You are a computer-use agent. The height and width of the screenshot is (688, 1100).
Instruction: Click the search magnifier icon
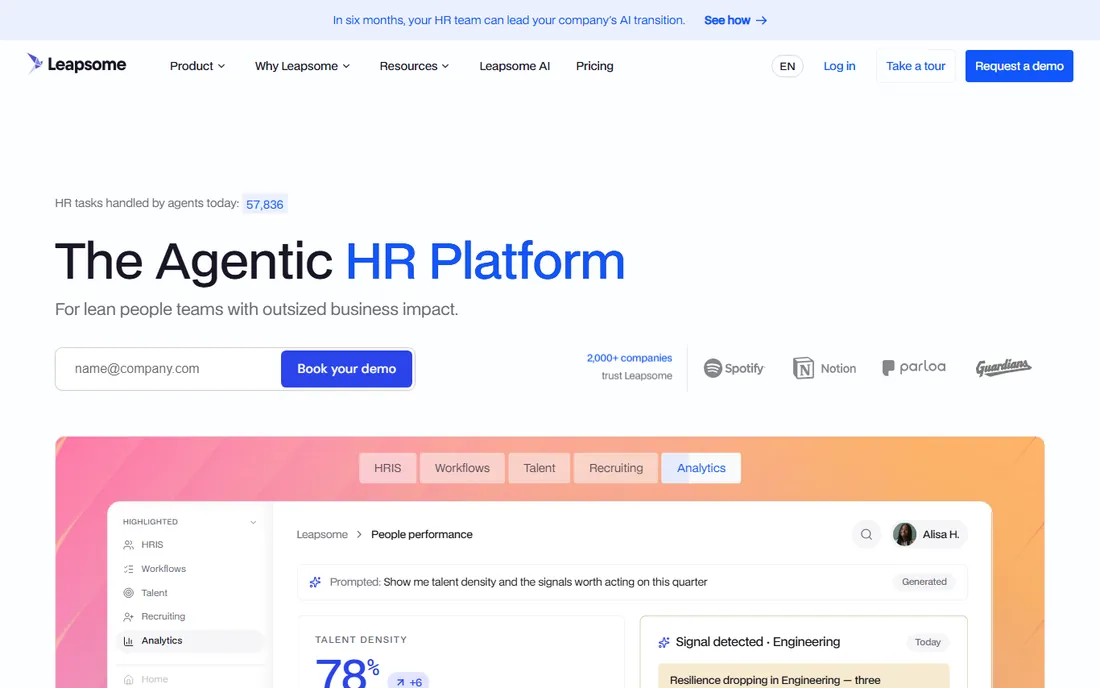click(x=866, y=534)
